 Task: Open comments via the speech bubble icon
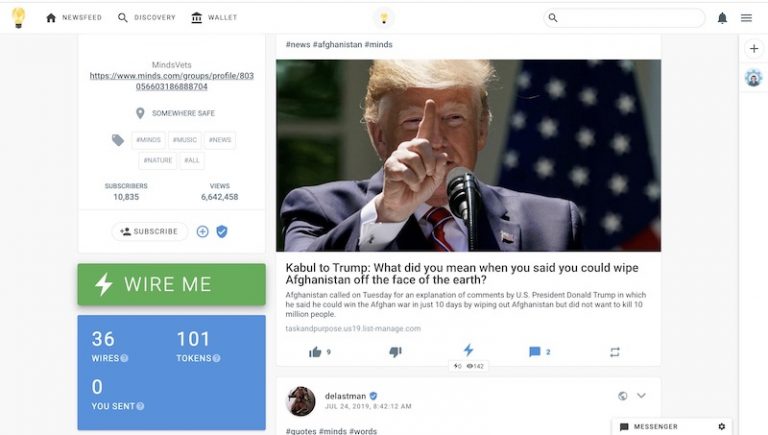[x=534, y=352]
